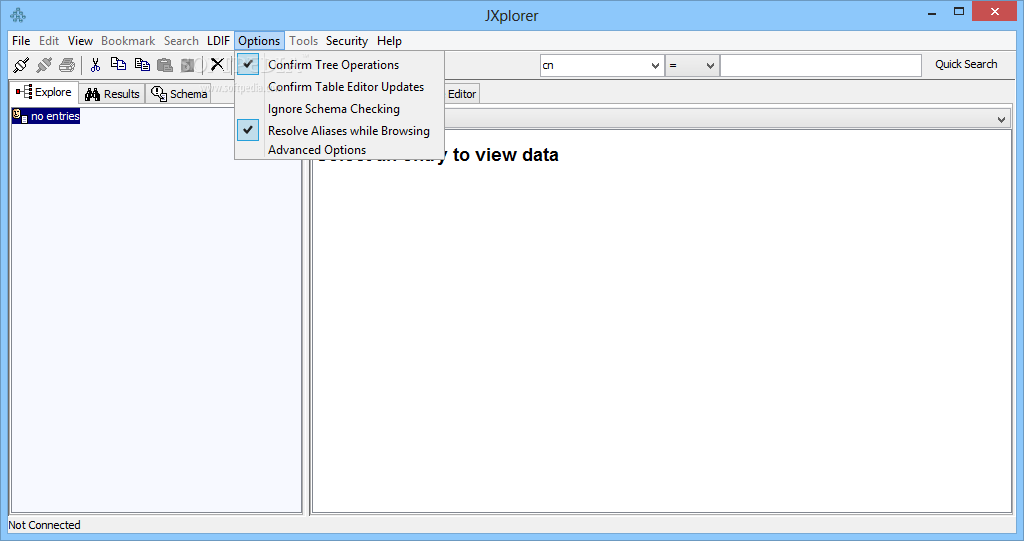Switch to the Explore tab
Image resolution: width=1024 pixels, height=541 pixels.
point(44,92)
